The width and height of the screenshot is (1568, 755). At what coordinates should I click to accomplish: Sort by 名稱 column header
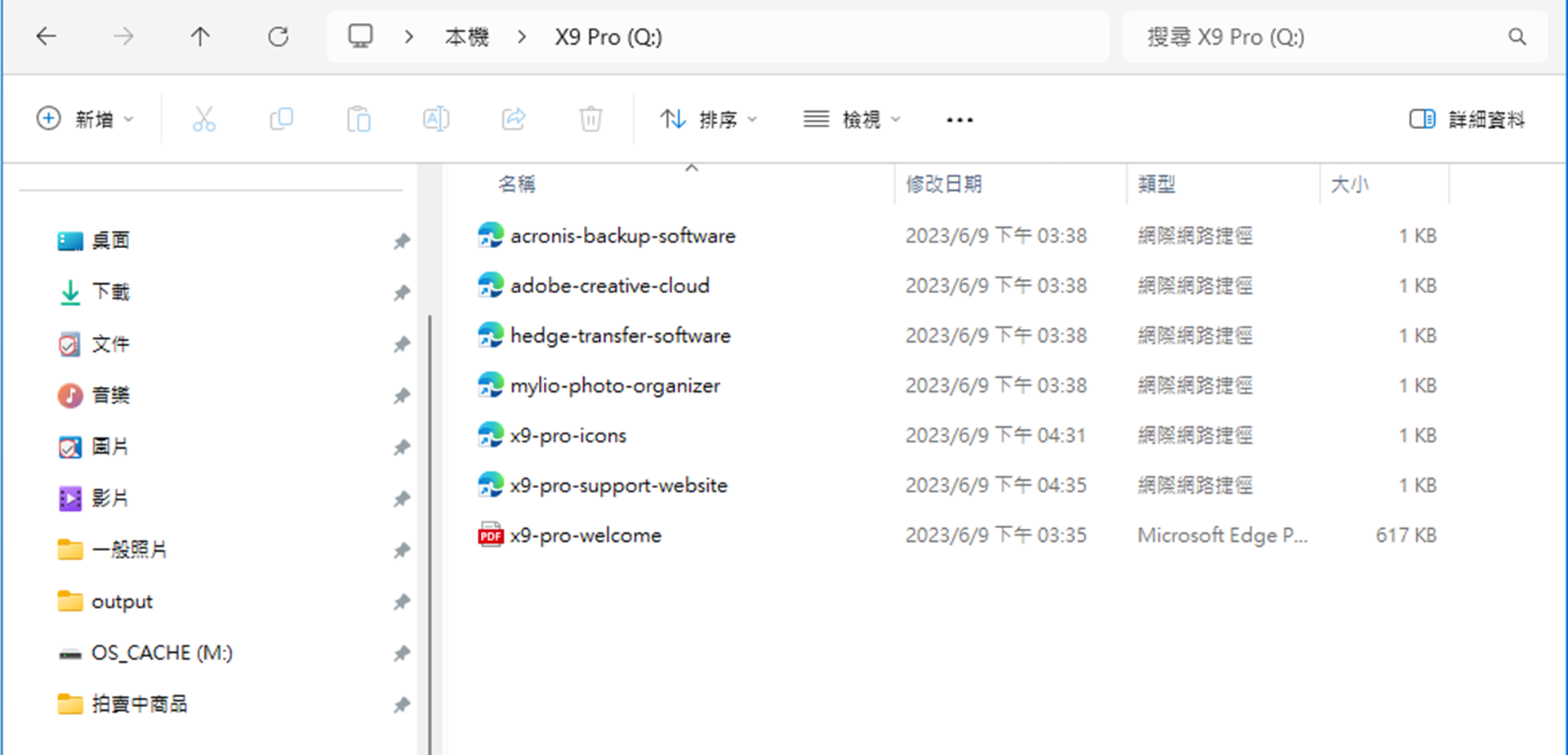point(517,184)
